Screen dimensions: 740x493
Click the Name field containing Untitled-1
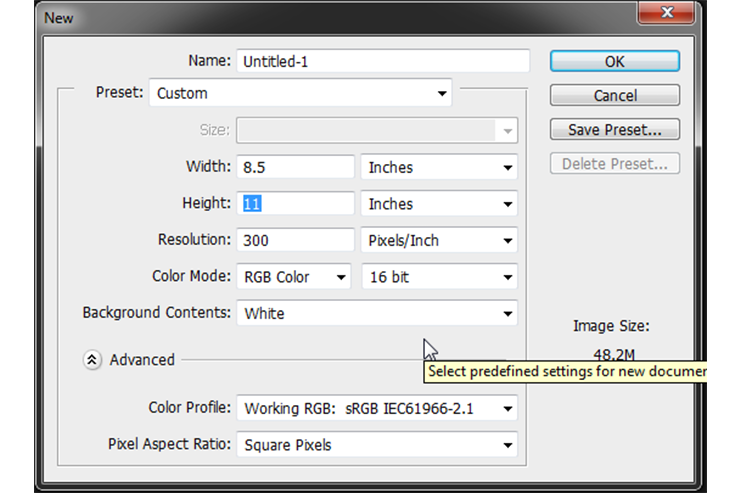(x=383, y=61)
